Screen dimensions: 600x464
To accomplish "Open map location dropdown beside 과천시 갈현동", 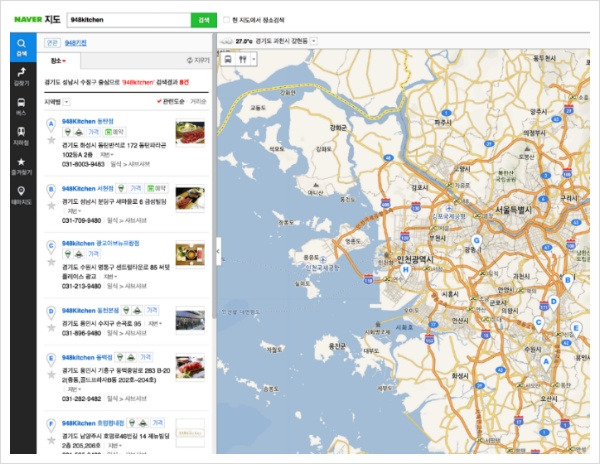I will point(314,41).
